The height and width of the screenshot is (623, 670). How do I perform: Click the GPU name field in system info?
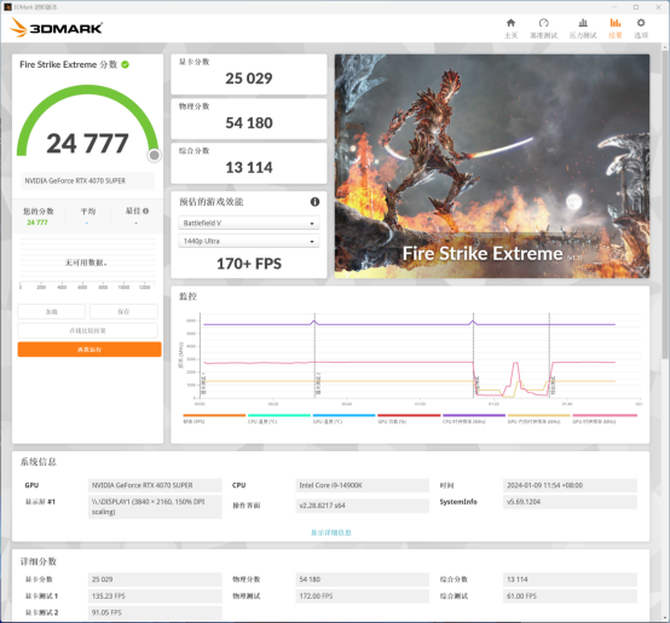(155, 485)
